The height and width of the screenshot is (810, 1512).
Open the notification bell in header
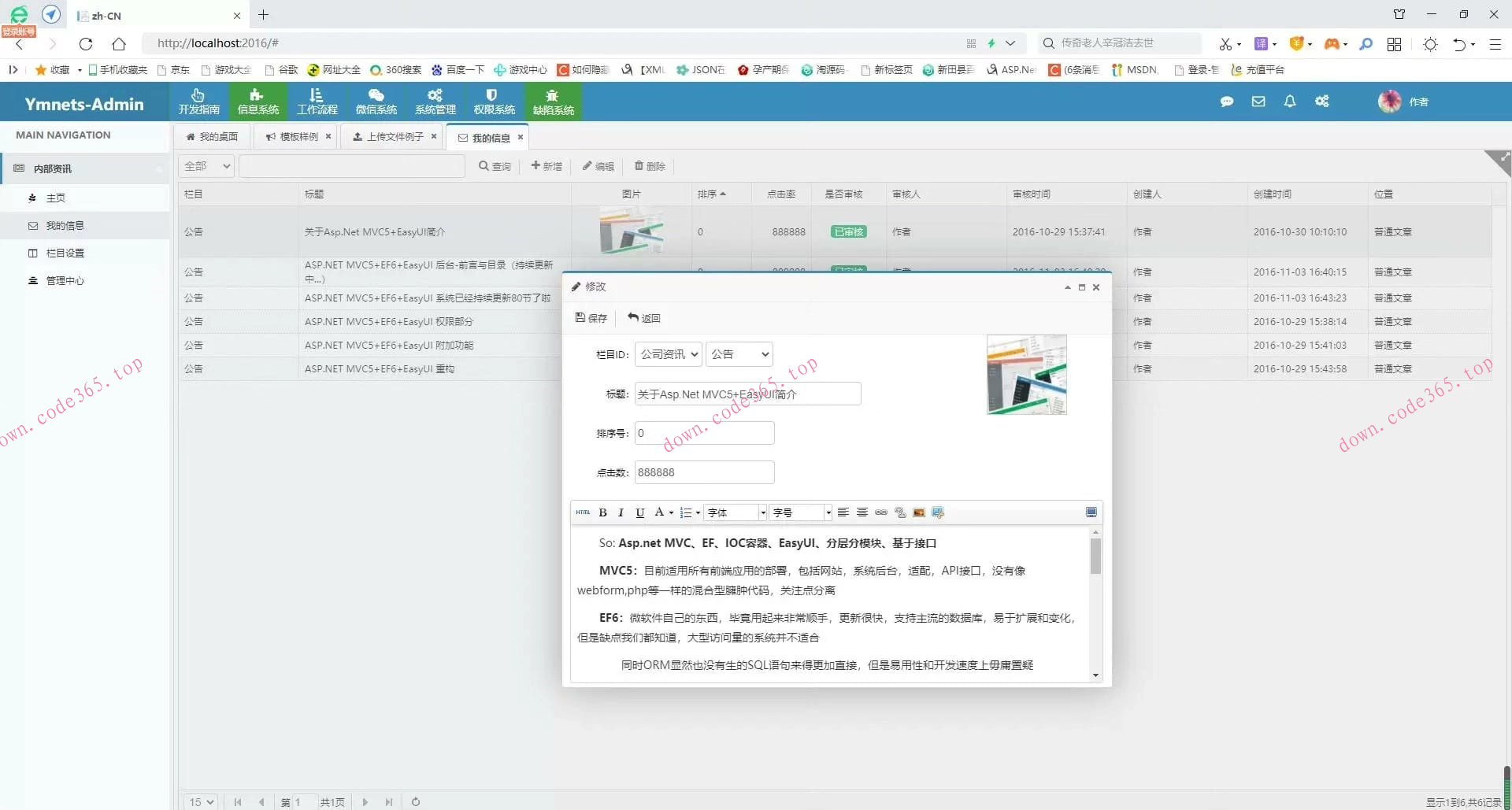(x=1289, y=102)
